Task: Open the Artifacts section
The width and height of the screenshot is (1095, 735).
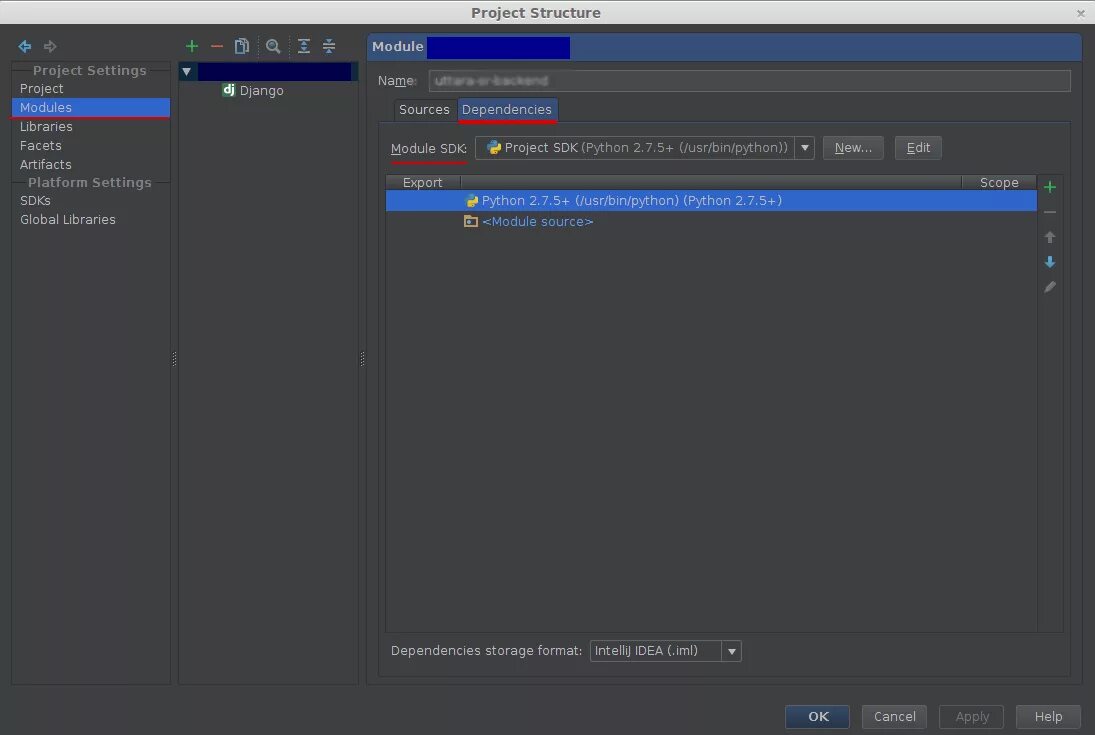Action: click(x=45, y=164)
